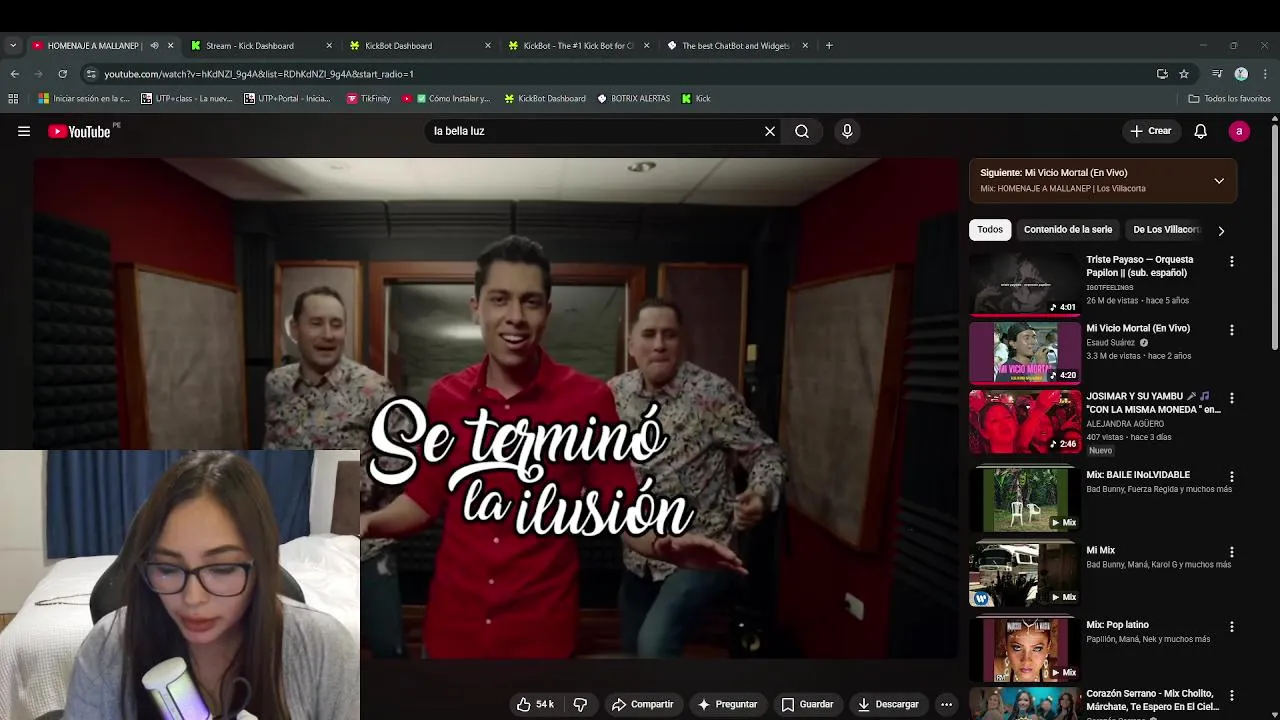The width and height of the screenshot is (1280, 720).
Task: Open options for Mi Mix item
Action: [1232, 552]
